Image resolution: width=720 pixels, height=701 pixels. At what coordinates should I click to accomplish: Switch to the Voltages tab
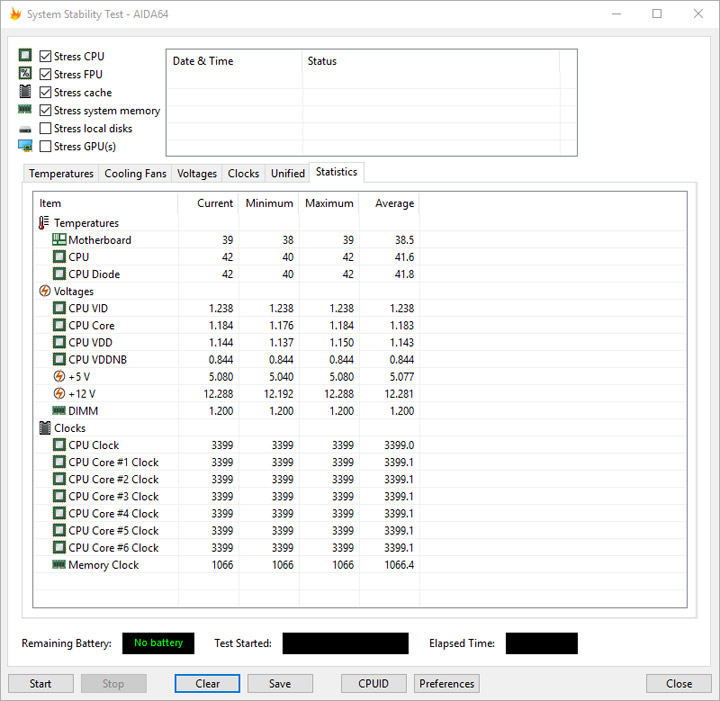point(197,174)
